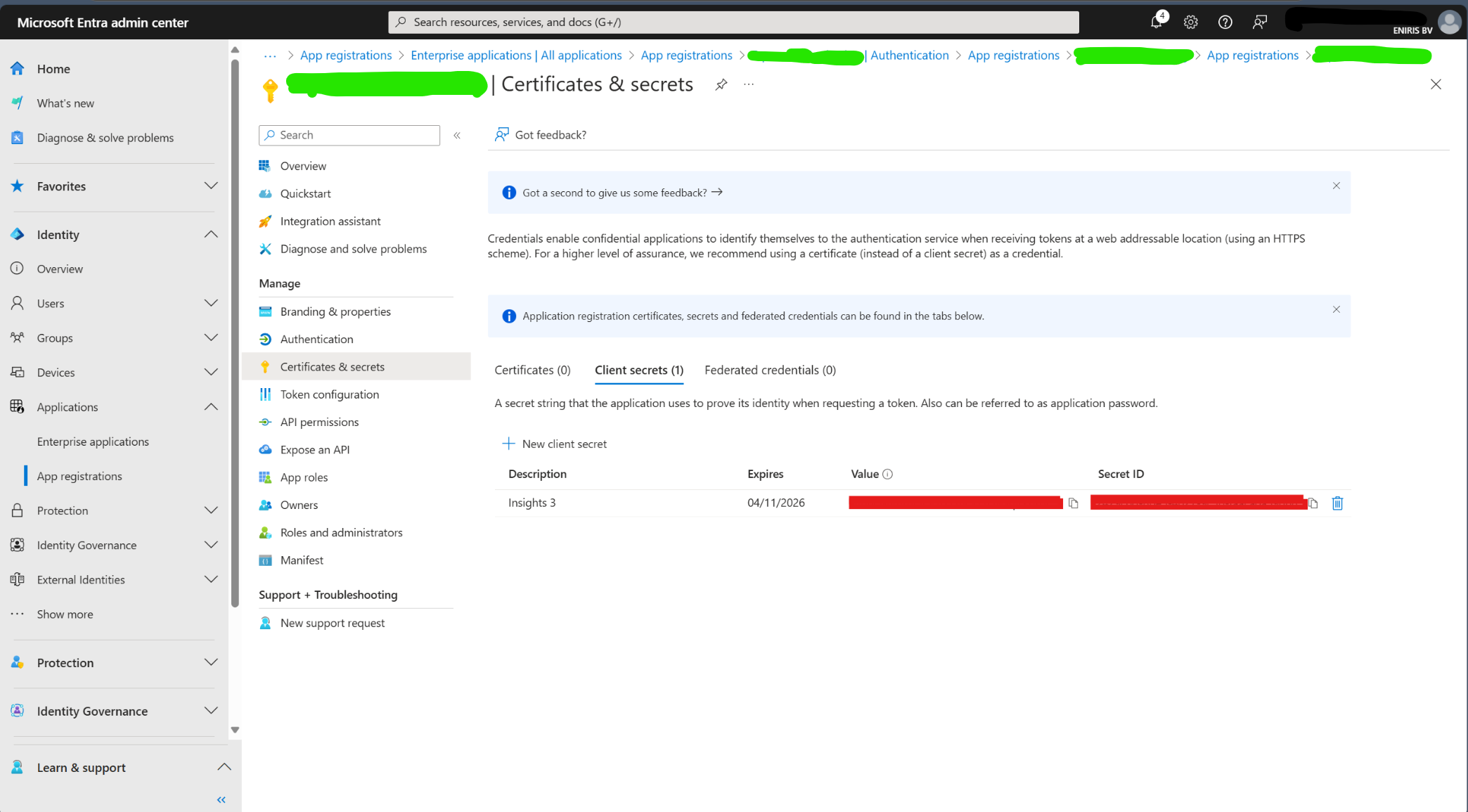Switch to Federated credentials (0) tab

click(x=770, y=370)
